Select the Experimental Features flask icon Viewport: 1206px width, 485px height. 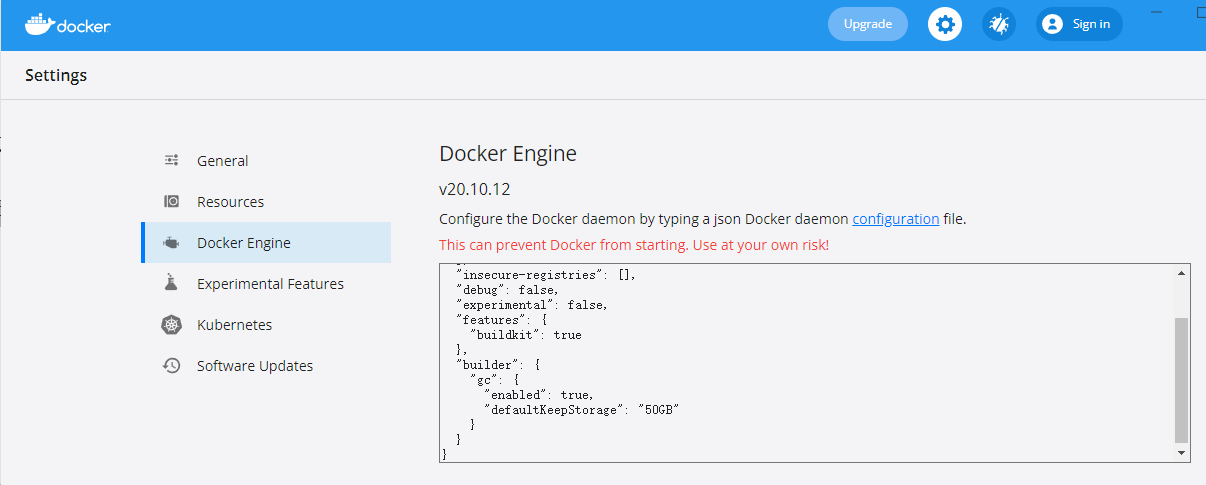coord(171,284)
